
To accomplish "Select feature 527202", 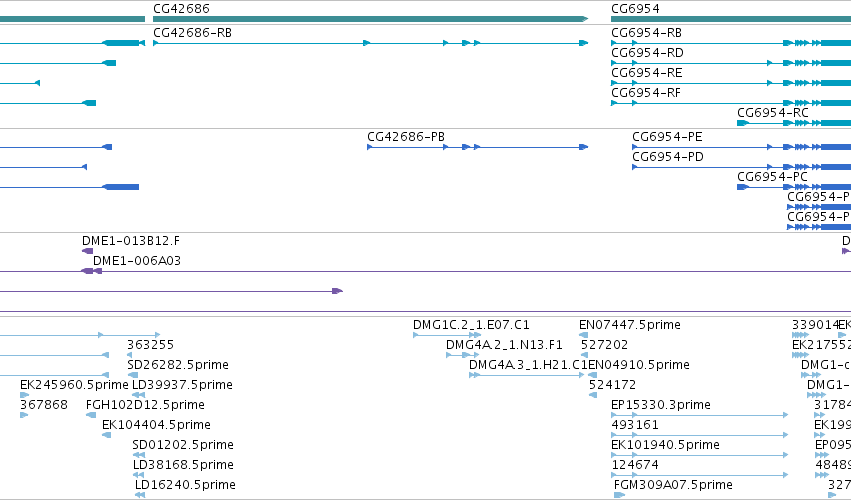I will (584, 355).
